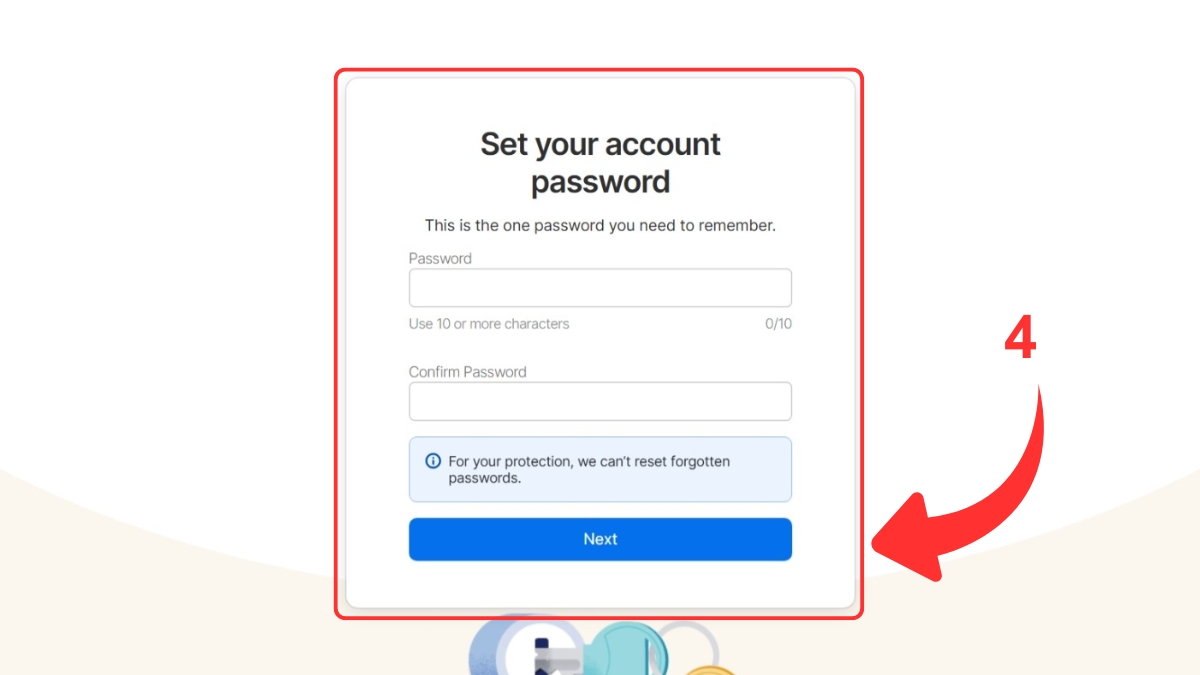Click the red outline around the form
The height and width of the screenshot is (675, 1200).
598,344
